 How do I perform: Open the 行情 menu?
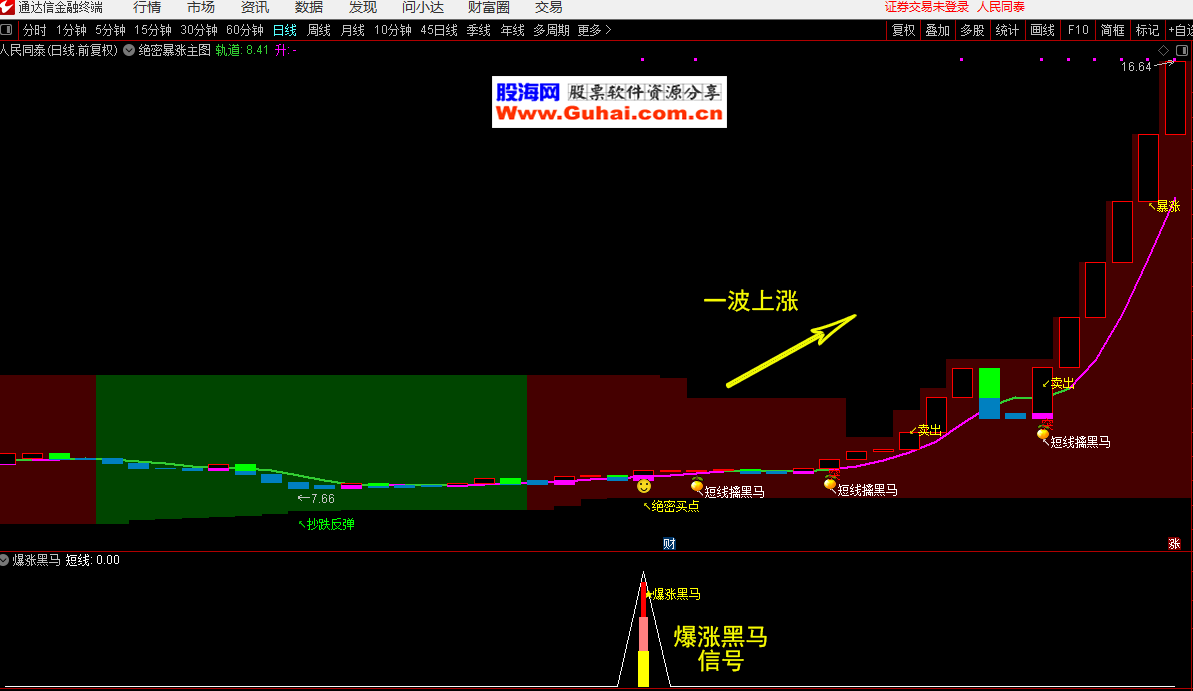coord(147,7)
